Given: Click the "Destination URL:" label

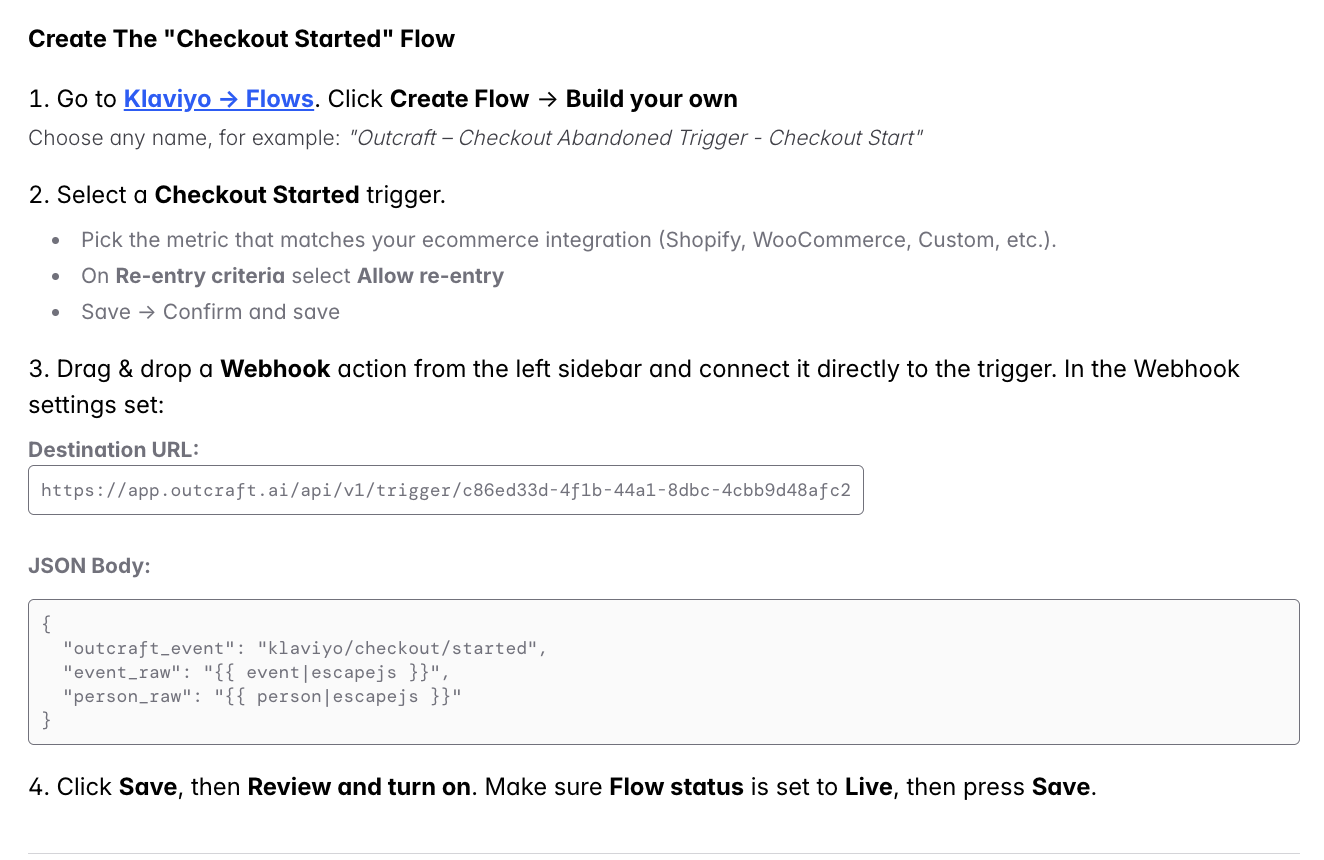Looking at the screenshot, I should (x=114, y=449).
